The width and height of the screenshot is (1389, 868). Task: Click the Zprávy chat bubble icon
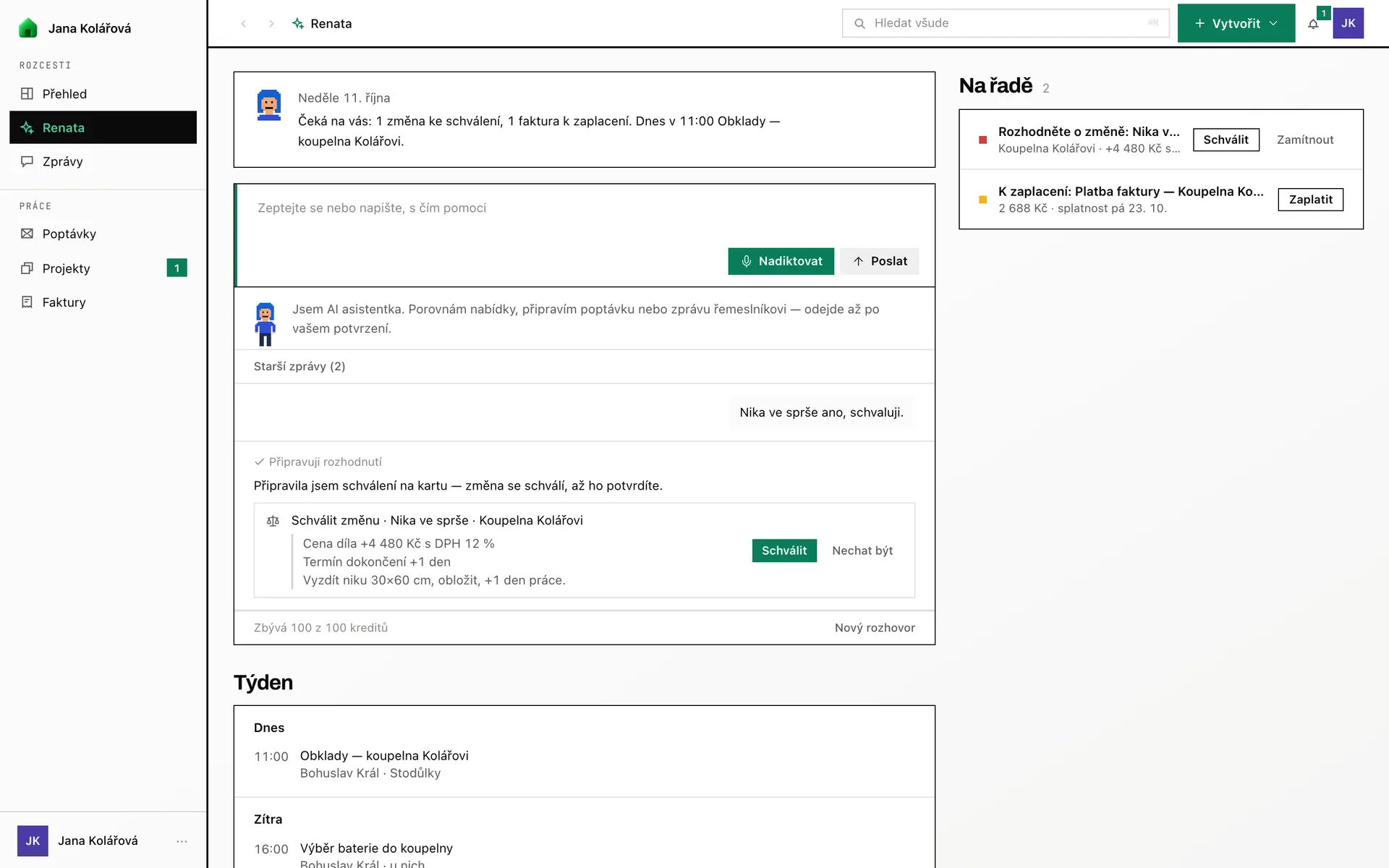(x=27, y=161)
